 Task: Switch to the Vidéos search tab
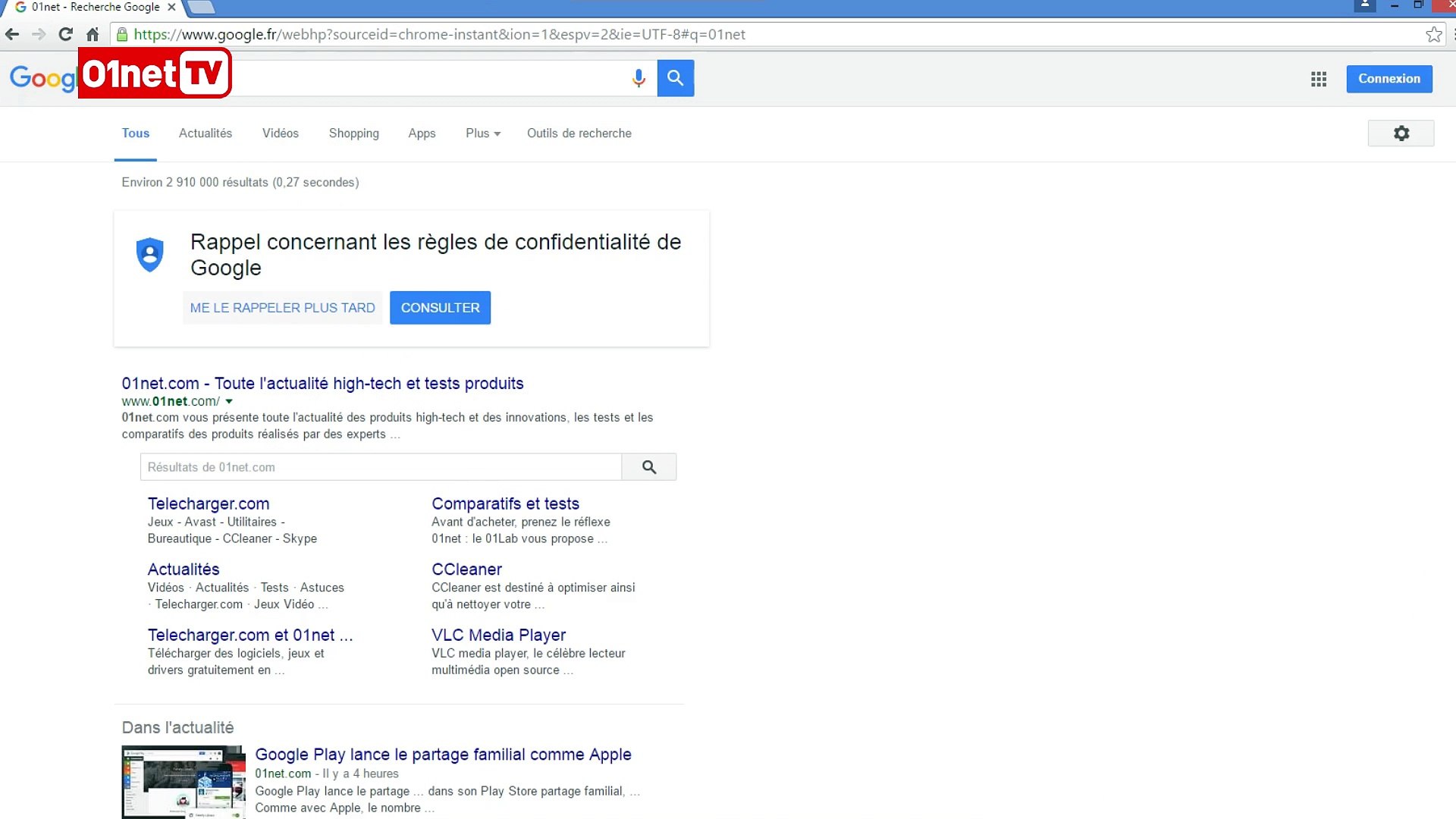point(280,133)
